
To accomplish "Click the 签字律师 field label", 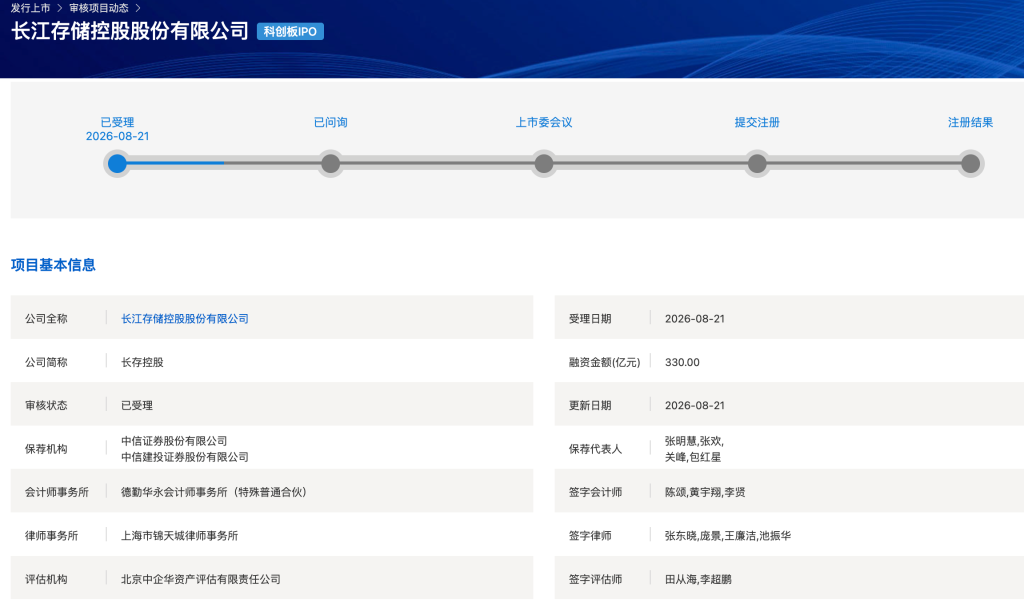I will pyautogui.click(x=590, y=536).
